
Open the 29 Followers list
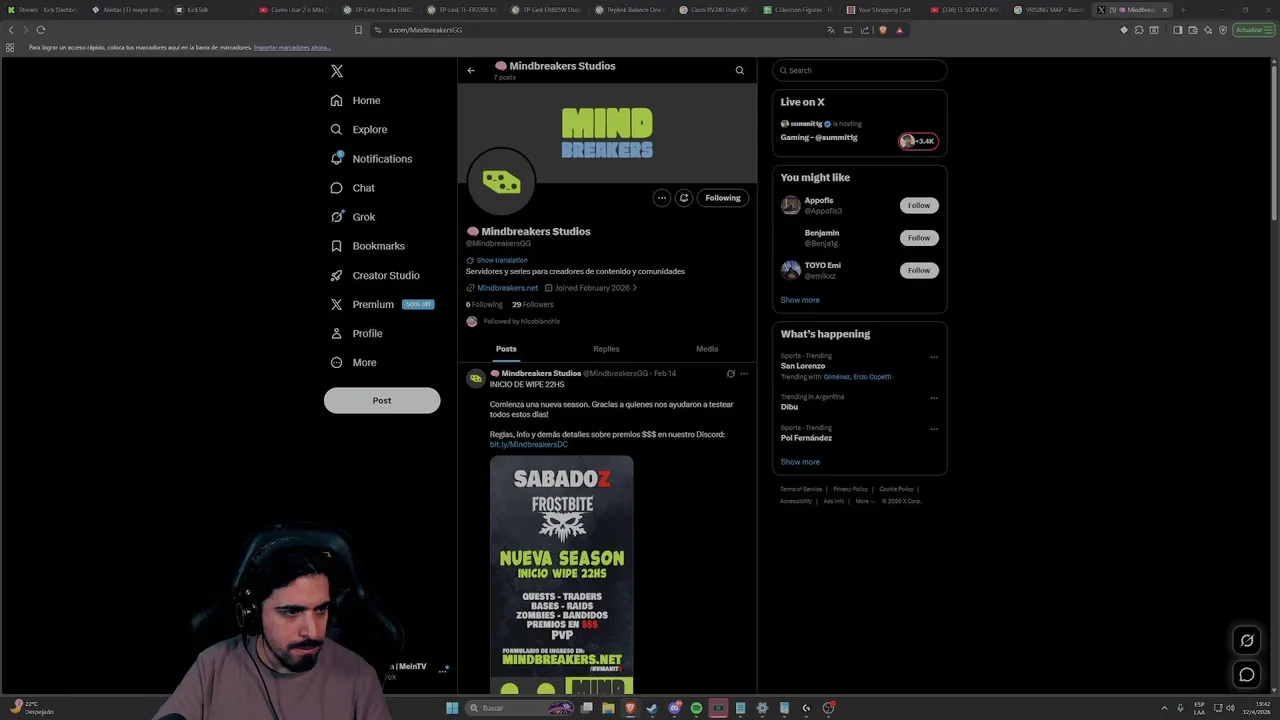pos(533,304)
